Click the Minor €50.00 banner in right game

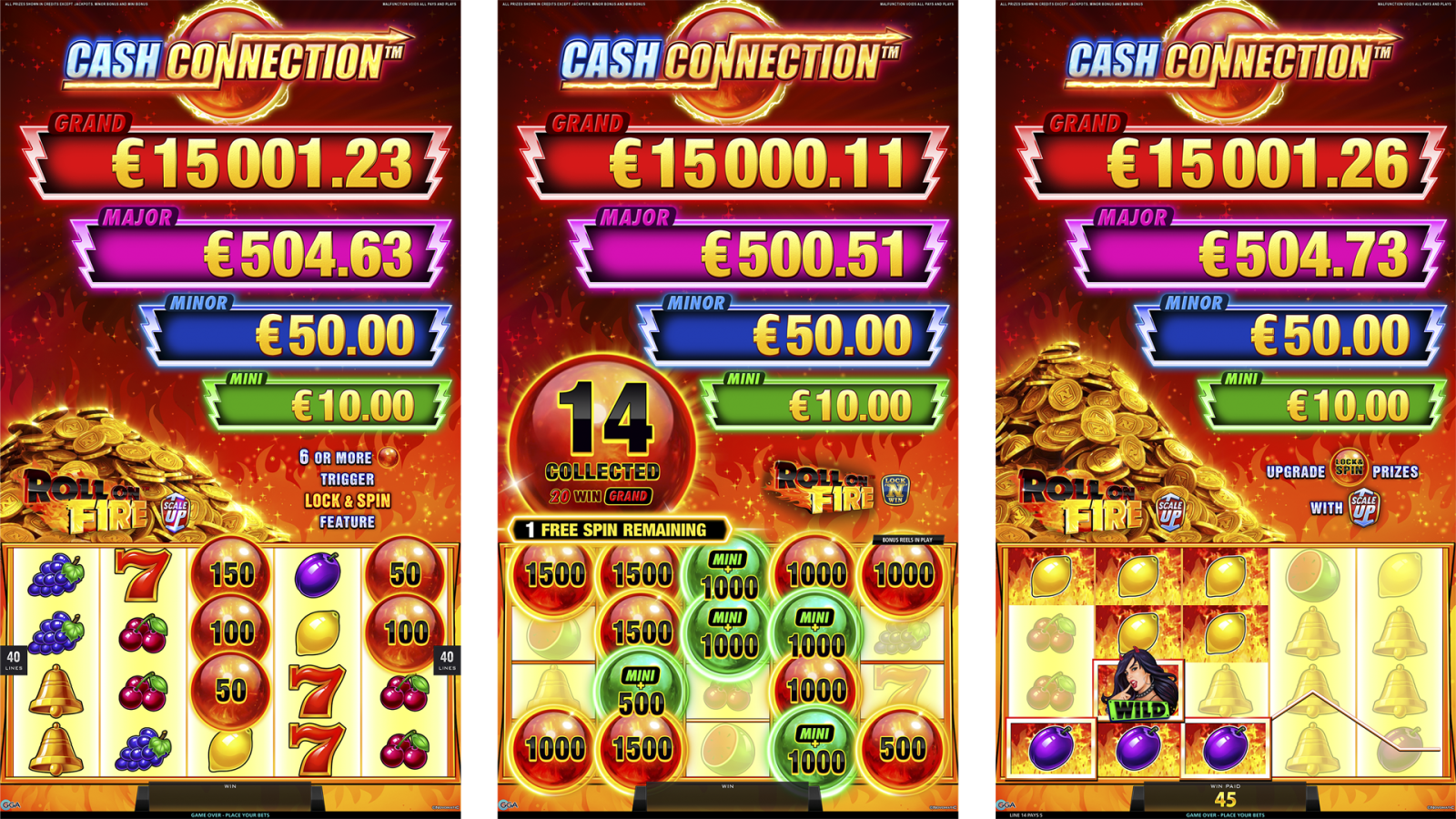click(1292, 329)
